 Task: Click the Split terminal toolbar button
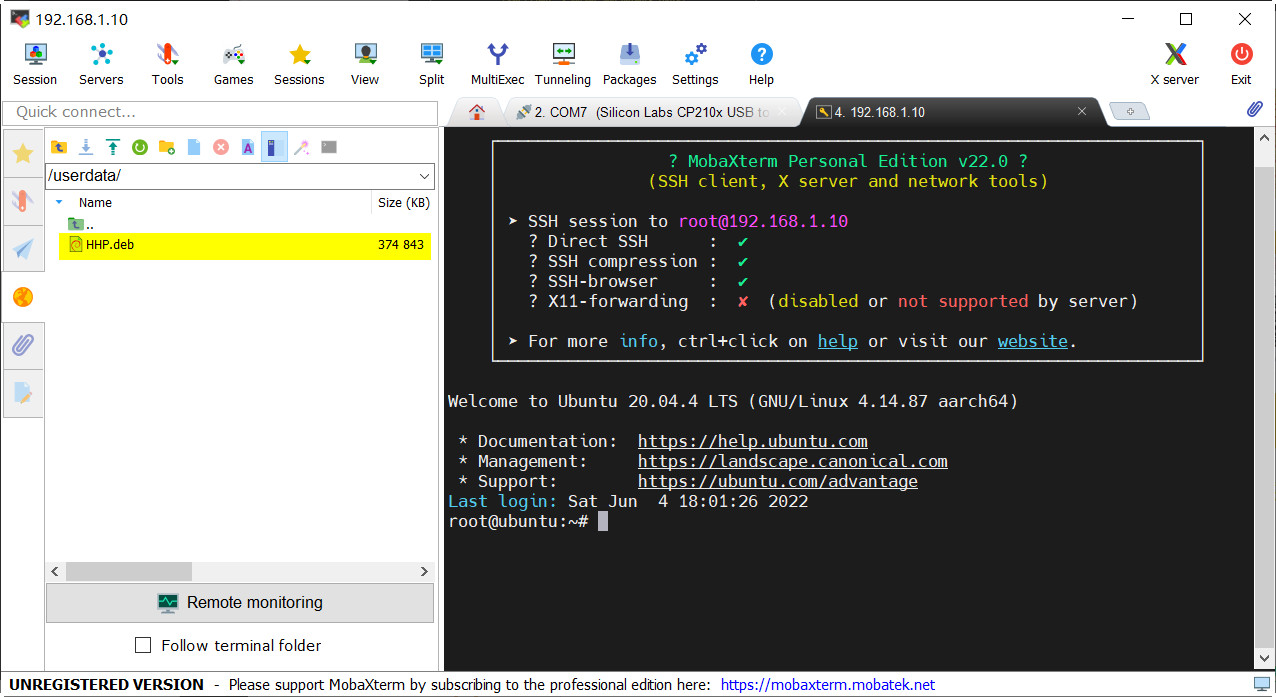[432, 65]
